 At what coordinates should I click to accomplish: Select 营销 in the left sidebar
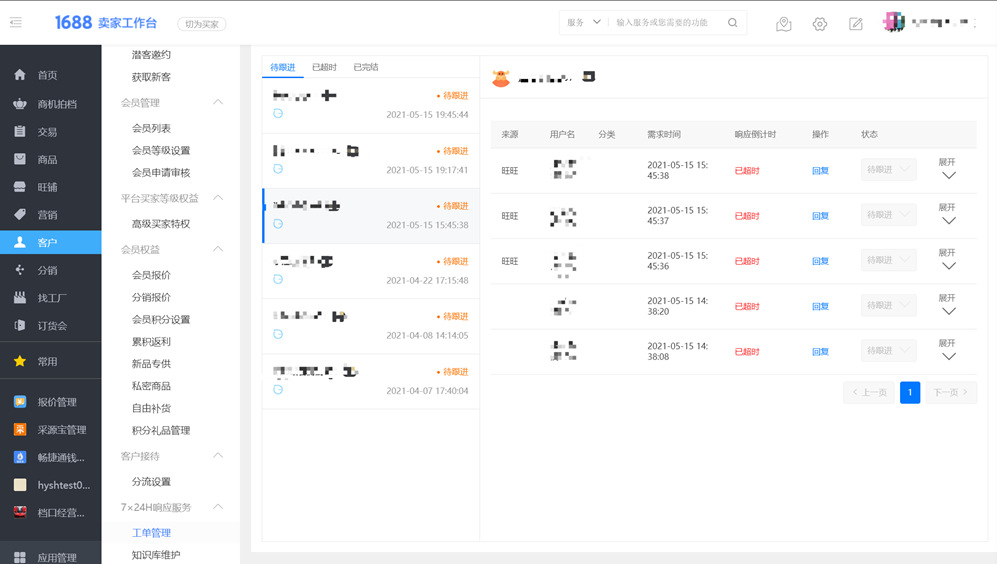[x=47, y=215]
